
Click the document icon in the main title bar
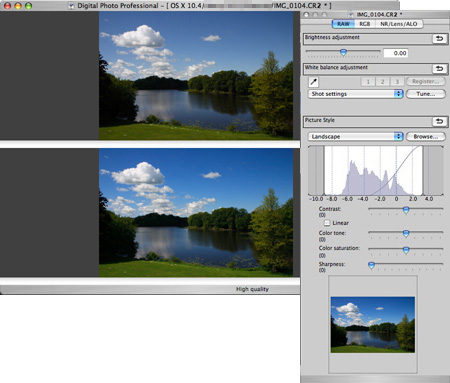(x=71, y=6)
